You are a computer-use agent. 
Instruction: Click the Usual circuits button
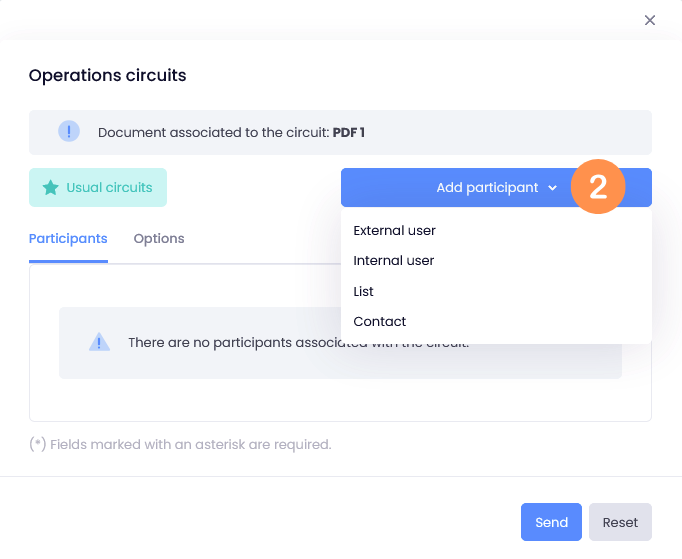coord(98,187)
